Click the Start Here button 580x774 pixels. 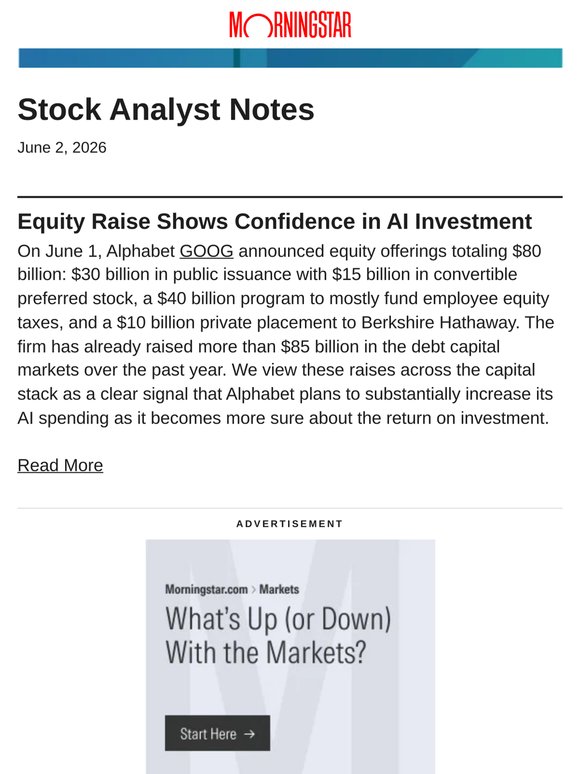pyautogui.click(x=217, y=733)
